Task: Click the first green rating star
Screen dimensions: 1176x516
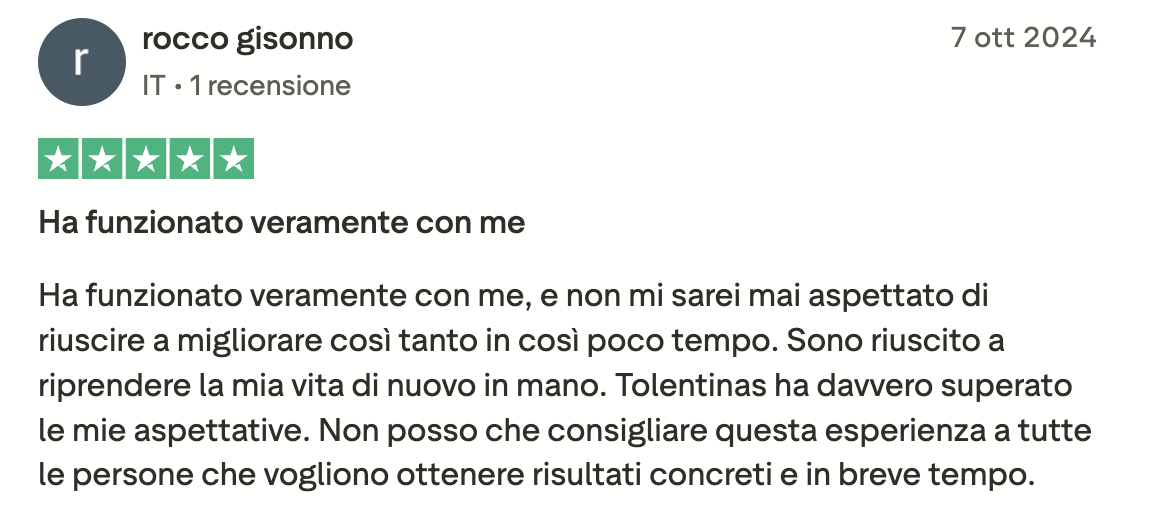Action: click(58, 160)
